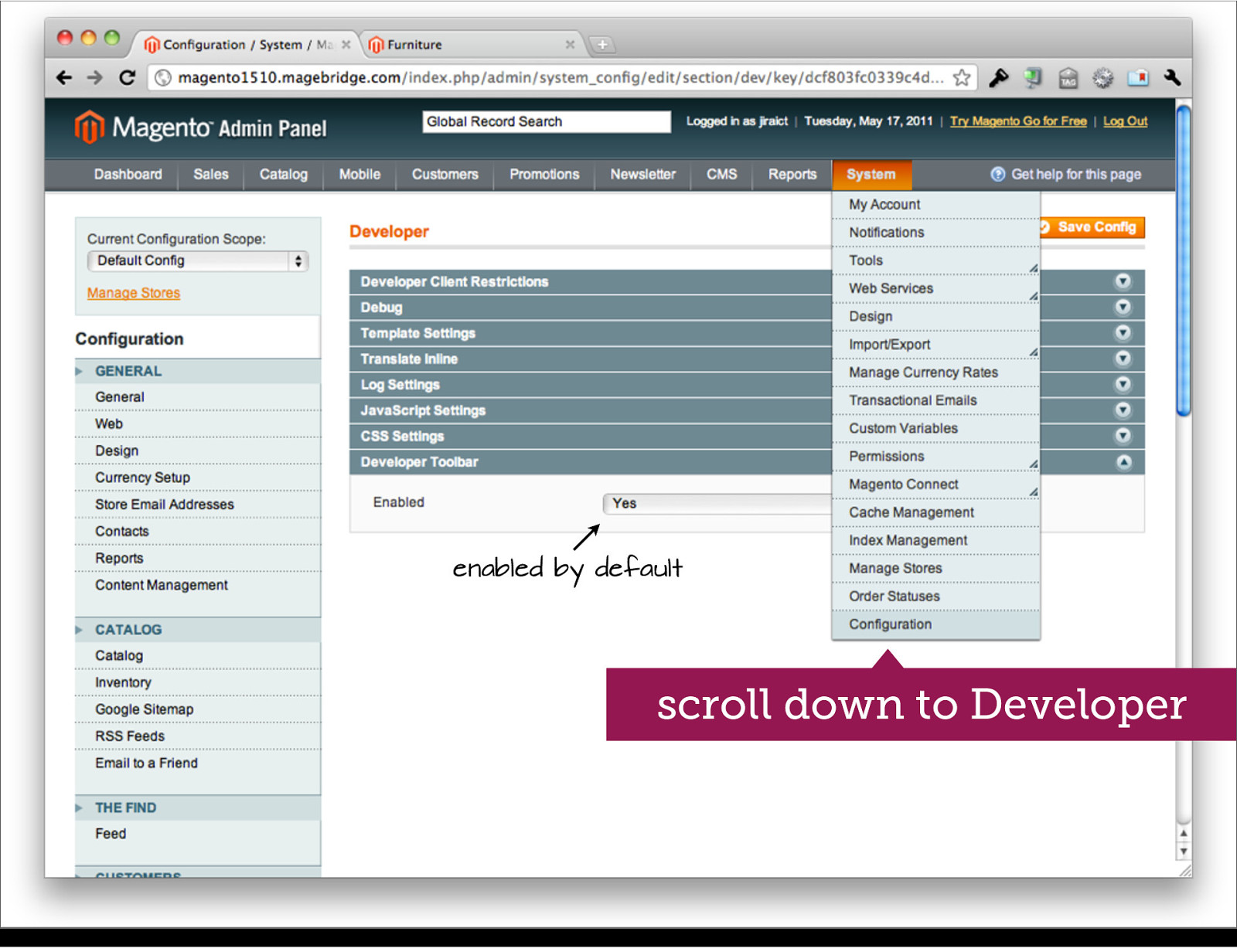
Task: Open the Default Config scope dropdown
Action: [x=198, y=261]
